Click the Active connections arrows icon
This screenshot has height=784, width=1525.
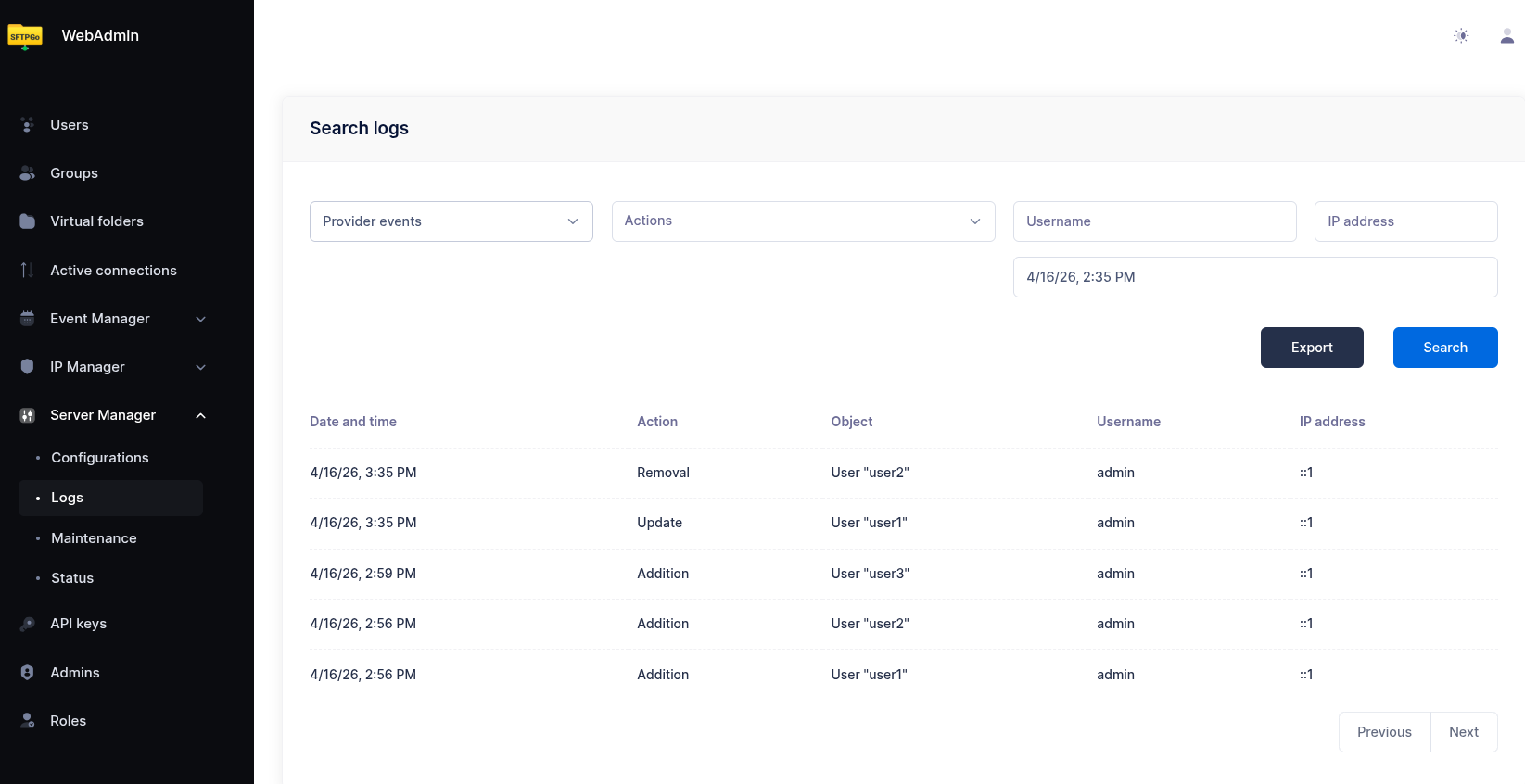pyautogui.click(x=28, y=271)
